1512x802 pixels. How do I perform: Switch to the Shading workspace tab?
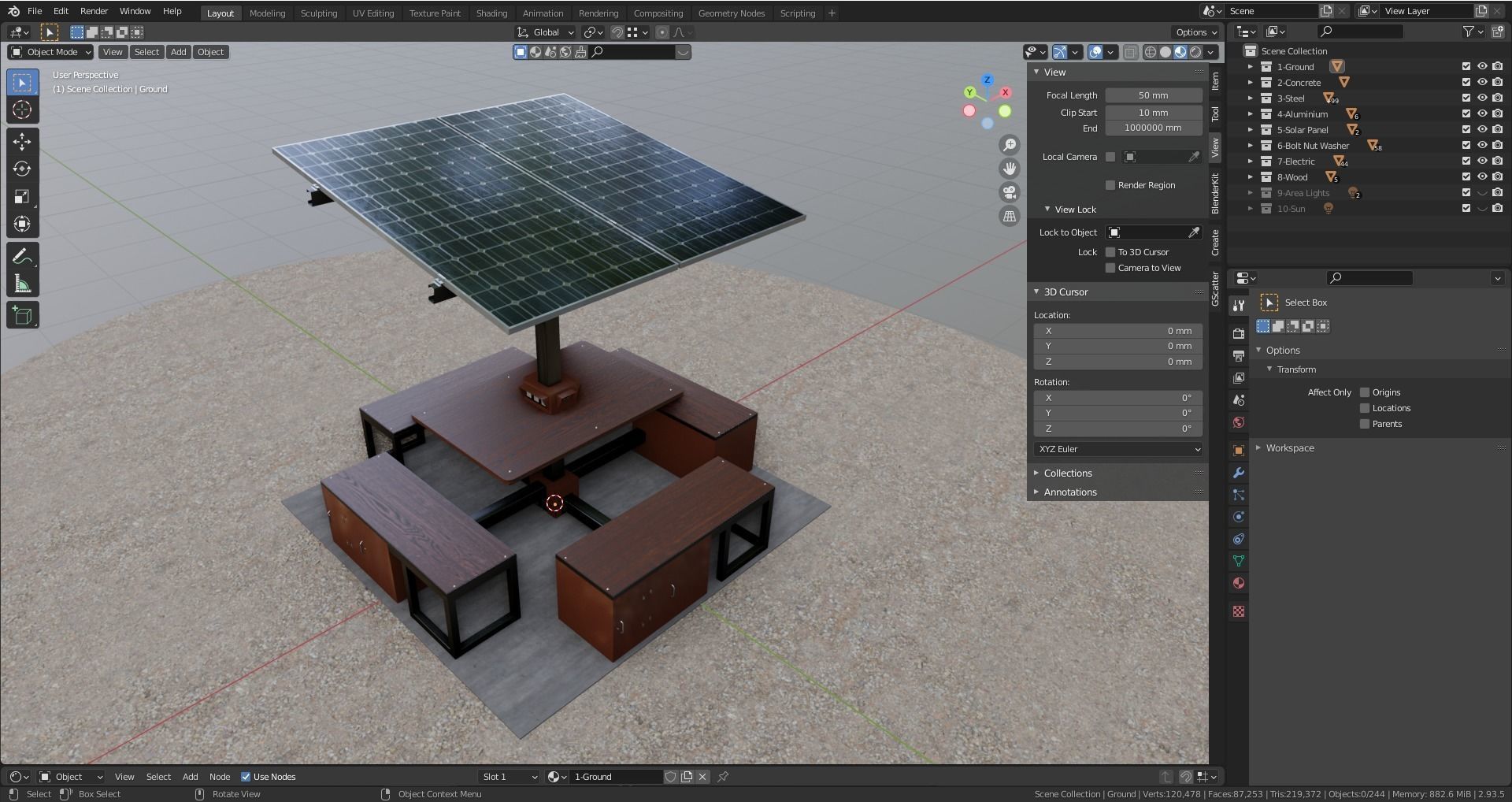pyautogui.click(x=491, y=13)
